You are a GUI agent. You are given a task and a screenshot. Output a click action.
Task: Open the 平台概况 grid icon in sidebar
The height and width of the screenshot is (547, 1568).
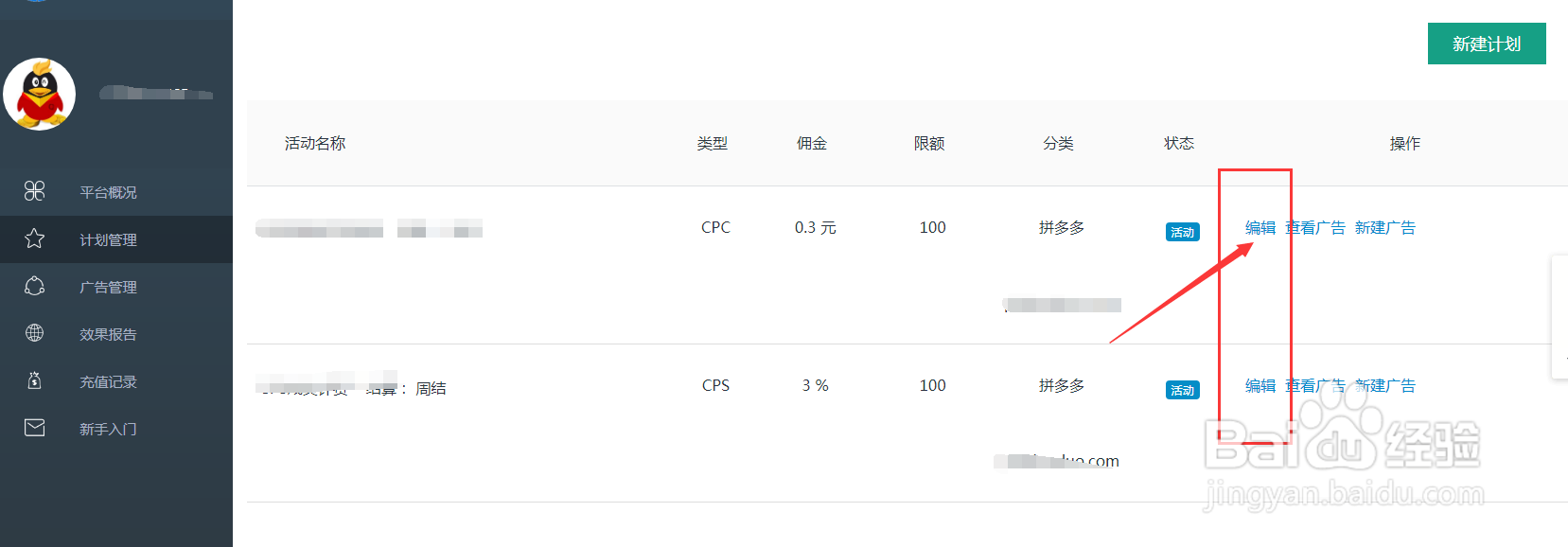point(34,191)
